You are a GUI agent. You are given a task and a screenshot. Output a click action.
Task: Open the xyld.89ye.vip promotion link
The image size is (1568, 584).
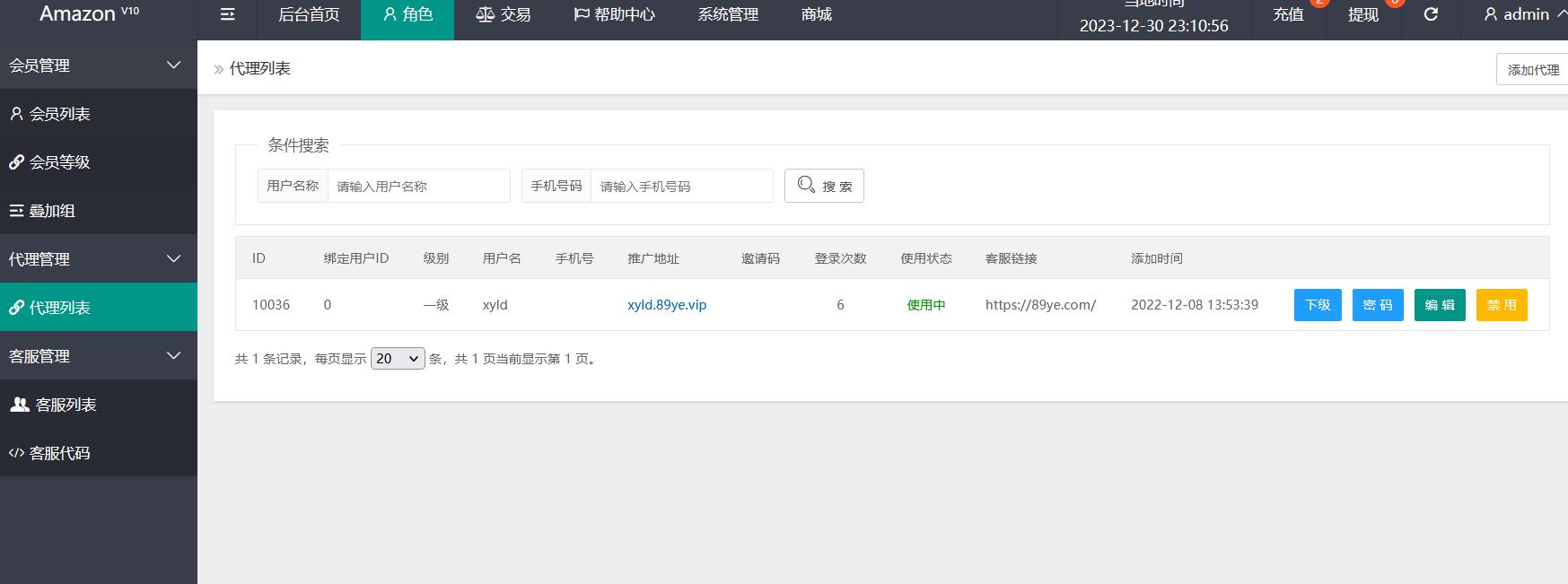[667, 305]
